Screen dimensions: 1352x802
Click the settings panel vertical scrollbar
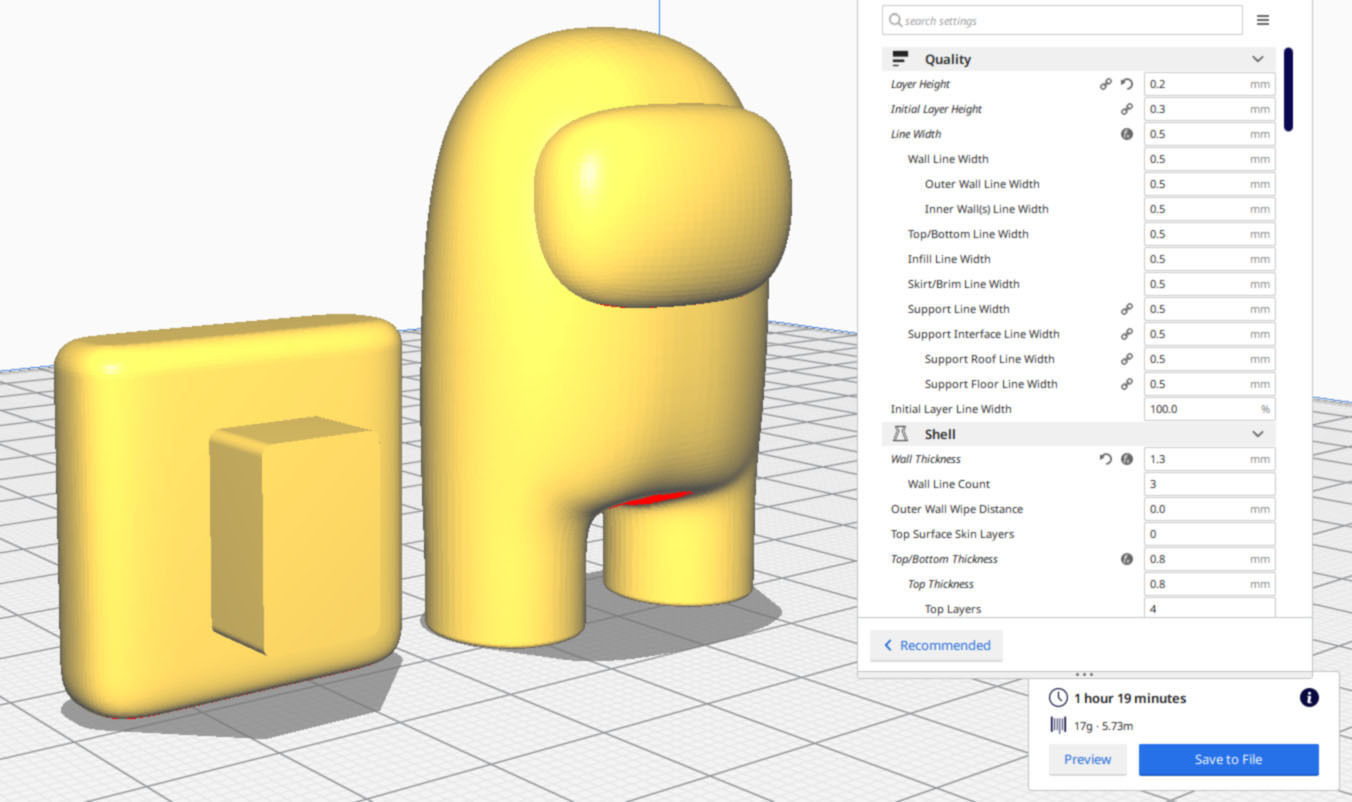pos(1289,90)
